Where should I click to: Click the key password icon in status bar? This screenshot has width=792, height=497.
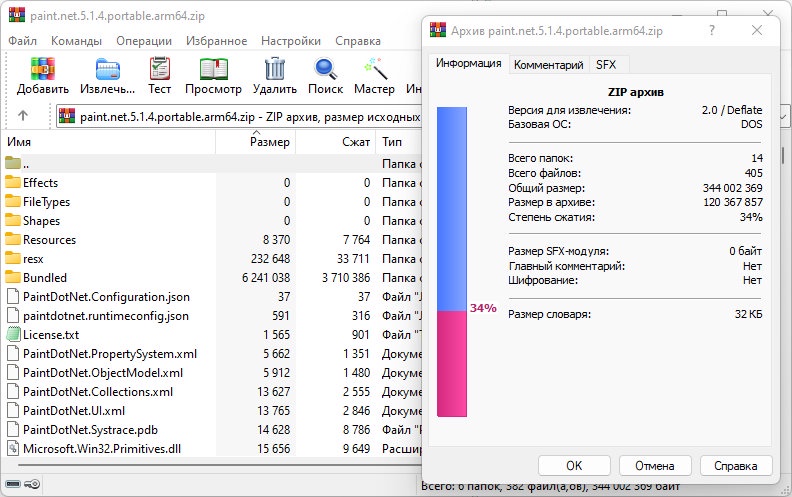pyautogui.click(x=32, y=484)
